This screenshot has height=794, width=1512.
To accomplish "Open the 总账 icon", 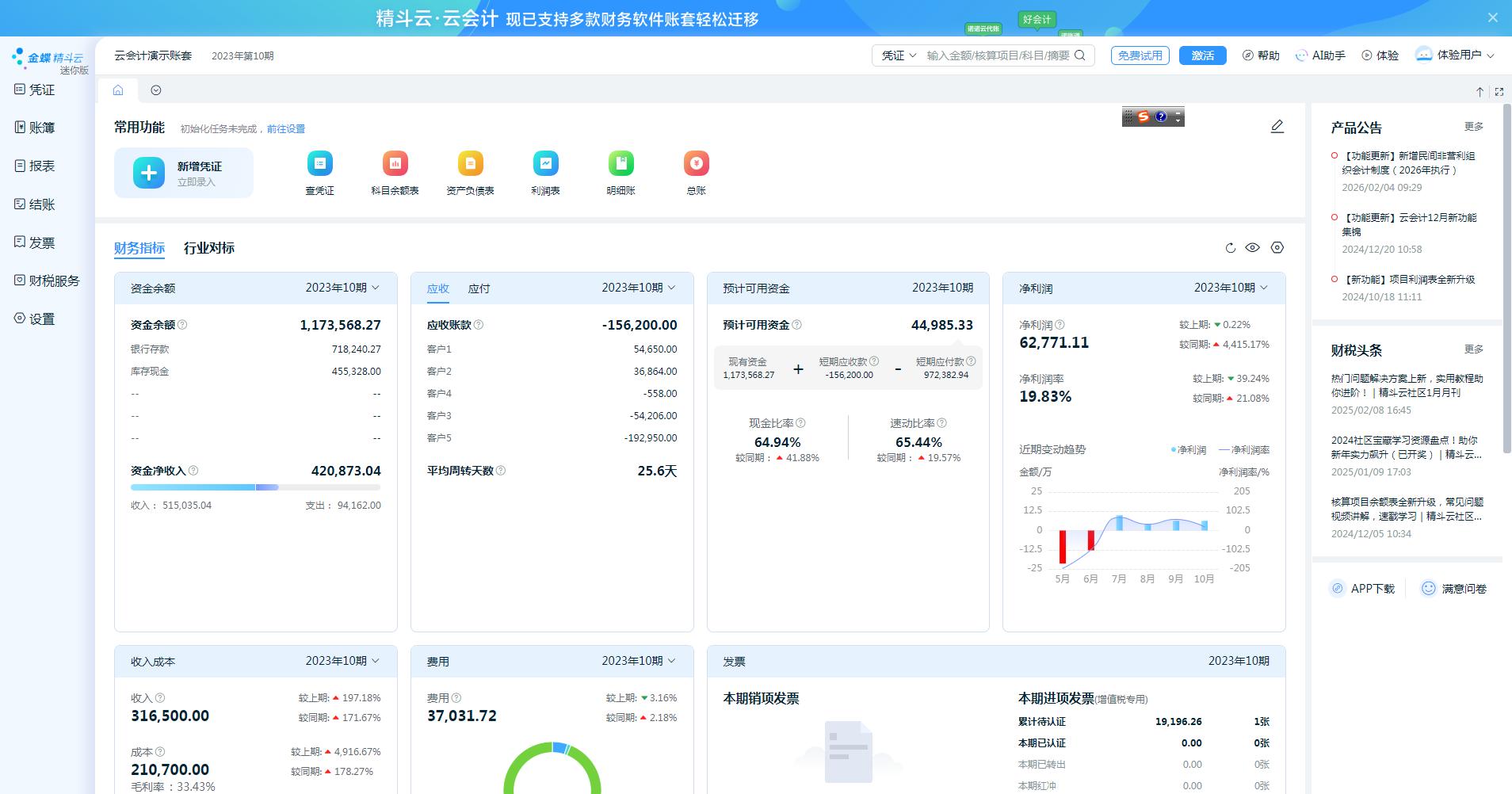I will coord(696,164).
